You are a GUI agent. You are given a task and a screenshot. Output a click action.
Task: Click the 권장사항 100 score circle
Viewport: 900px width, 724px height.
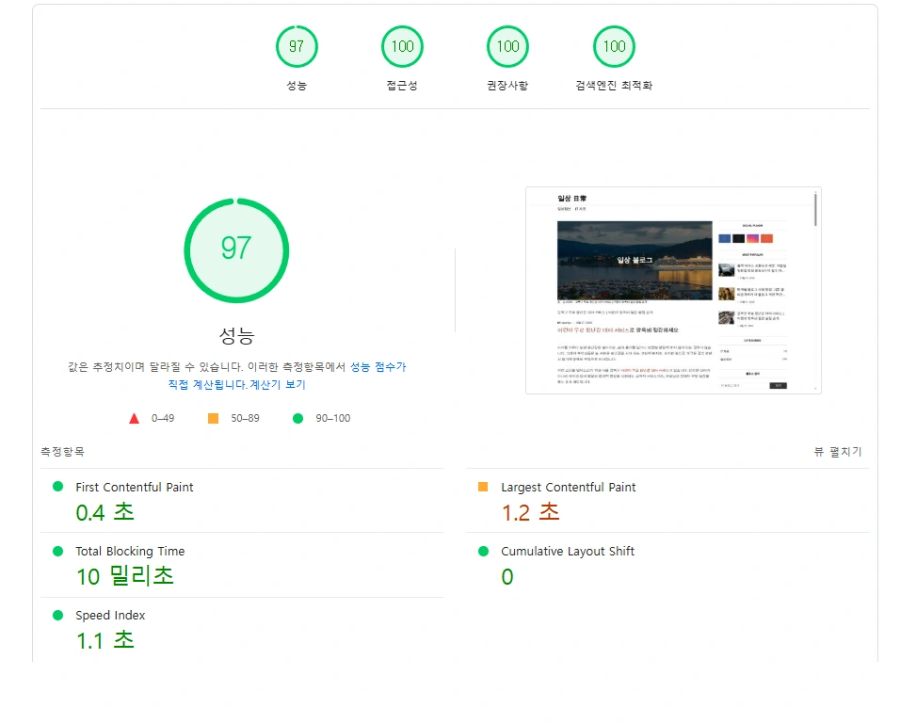point(507,46)
